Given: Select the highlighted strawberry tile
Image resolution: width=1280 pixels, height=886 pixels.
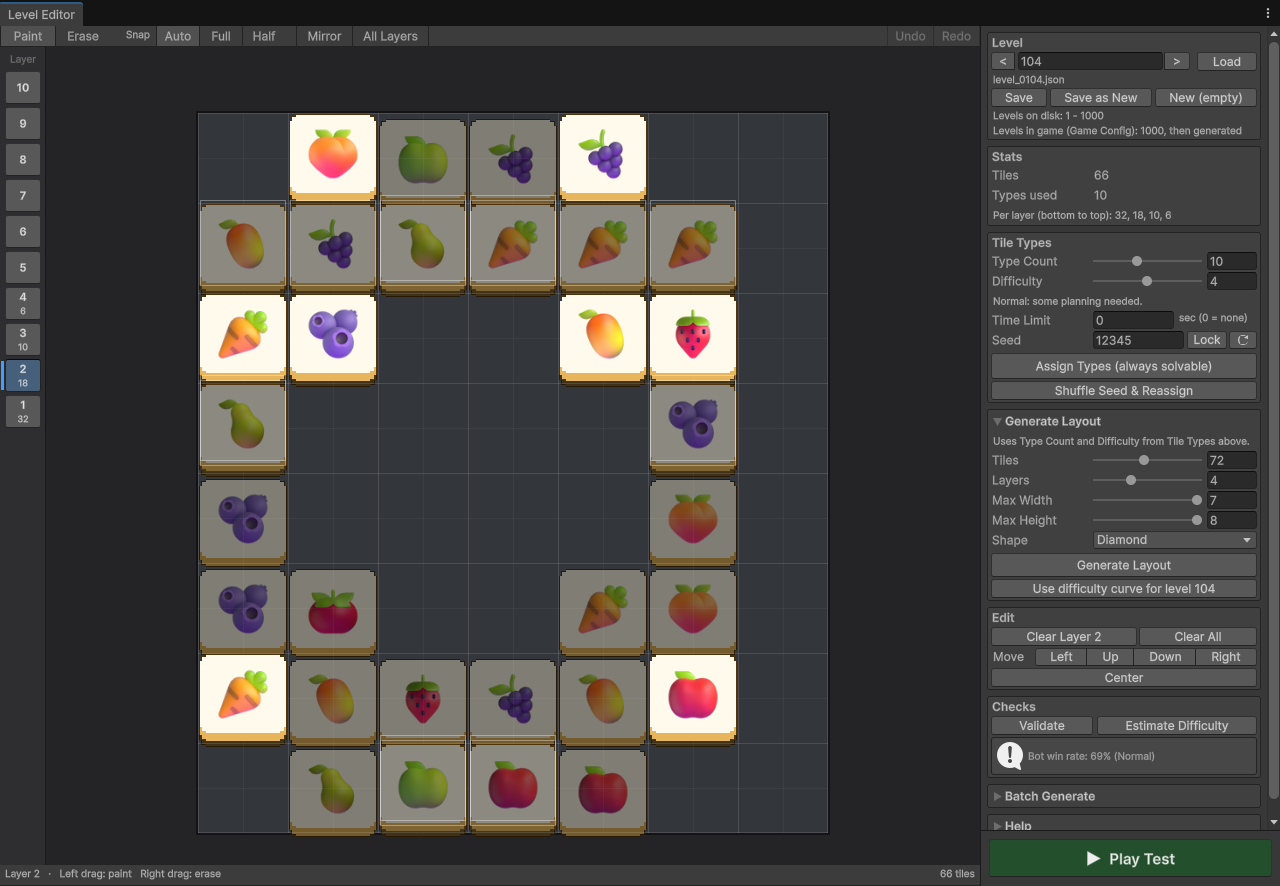Looking at the screenshot, I should 693,339.
